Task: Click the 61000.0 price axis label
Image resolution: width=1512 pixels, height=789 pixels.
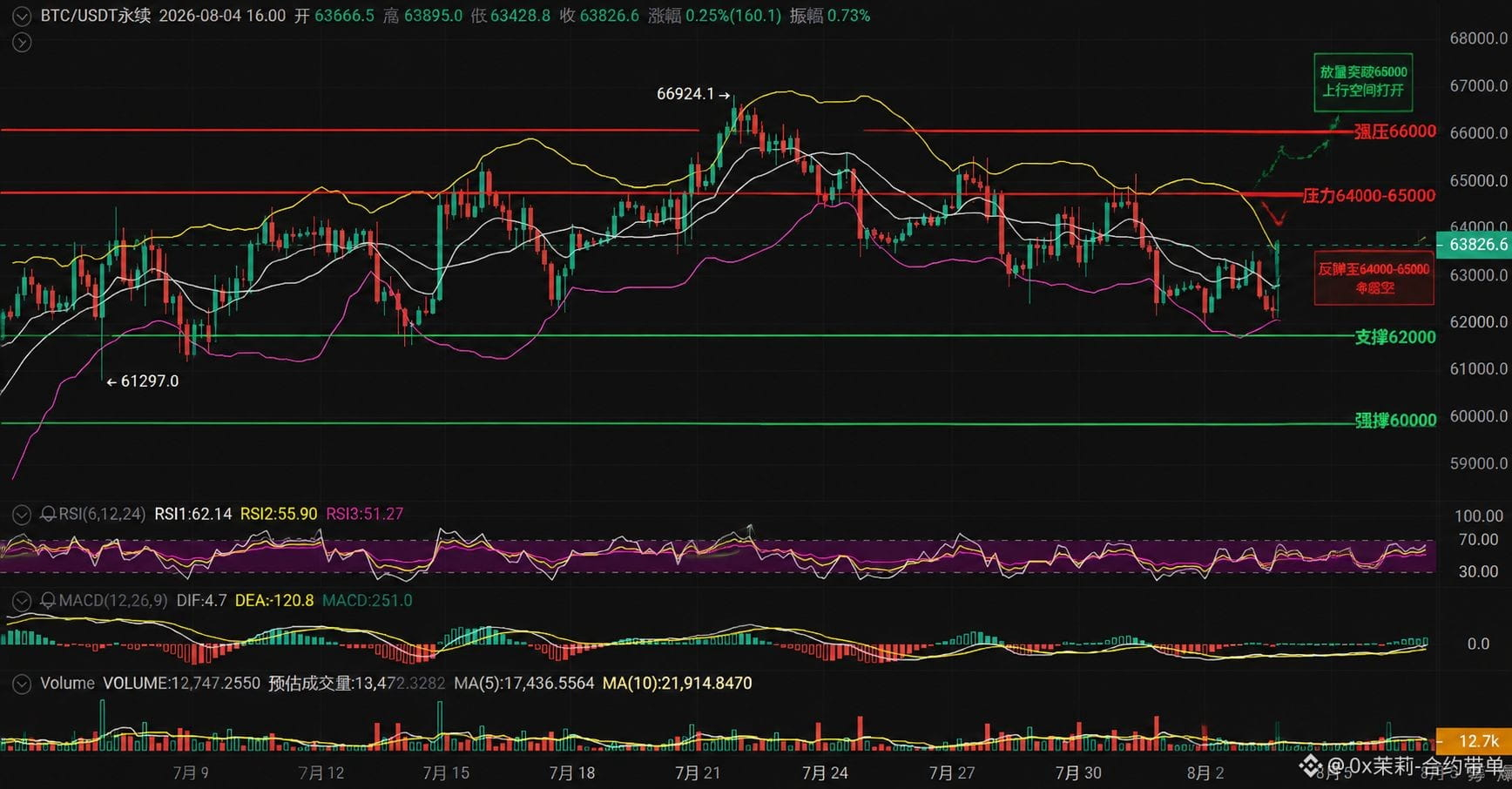Action: pos(1478,369)
